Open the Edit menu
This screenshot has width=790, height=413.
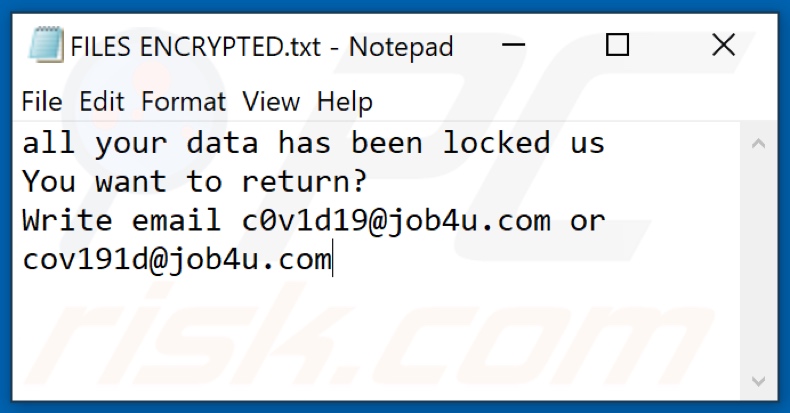click(x=102, y=101)
